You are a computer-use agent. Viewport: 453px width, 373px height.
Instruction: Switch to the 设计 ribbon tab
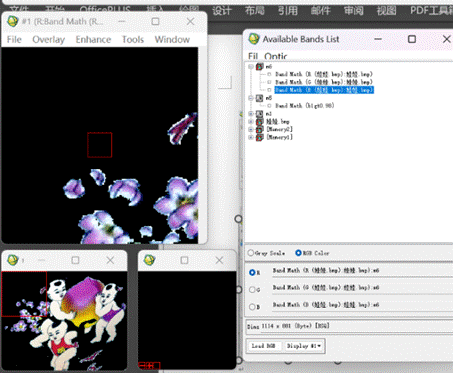pos(222,11)
